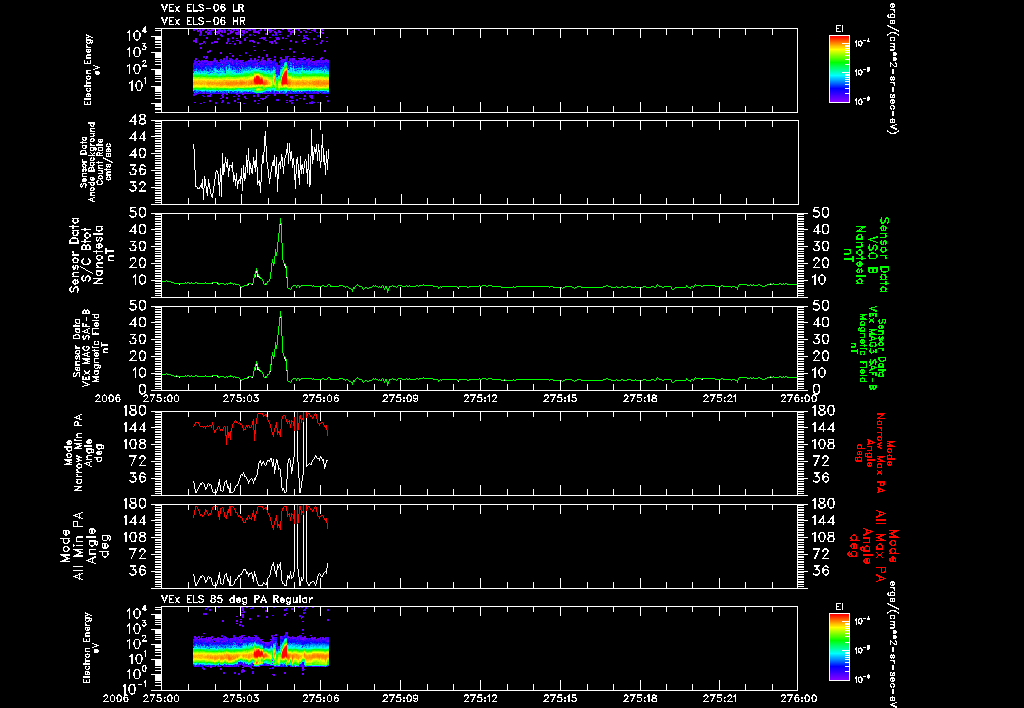Click 'Anode Background Count Rate' axis label
Viewport: 1024px width, 708px height.
[96, 162]
